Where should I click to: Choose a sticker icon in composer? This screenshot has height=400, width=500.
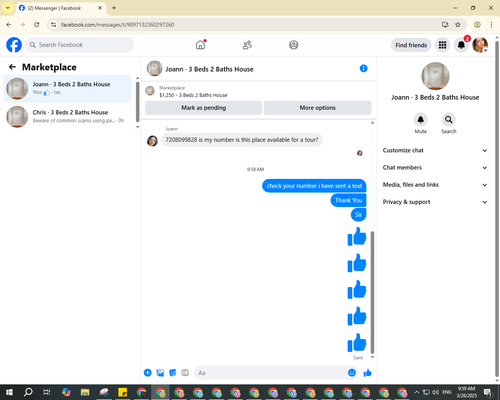[173, 373]
